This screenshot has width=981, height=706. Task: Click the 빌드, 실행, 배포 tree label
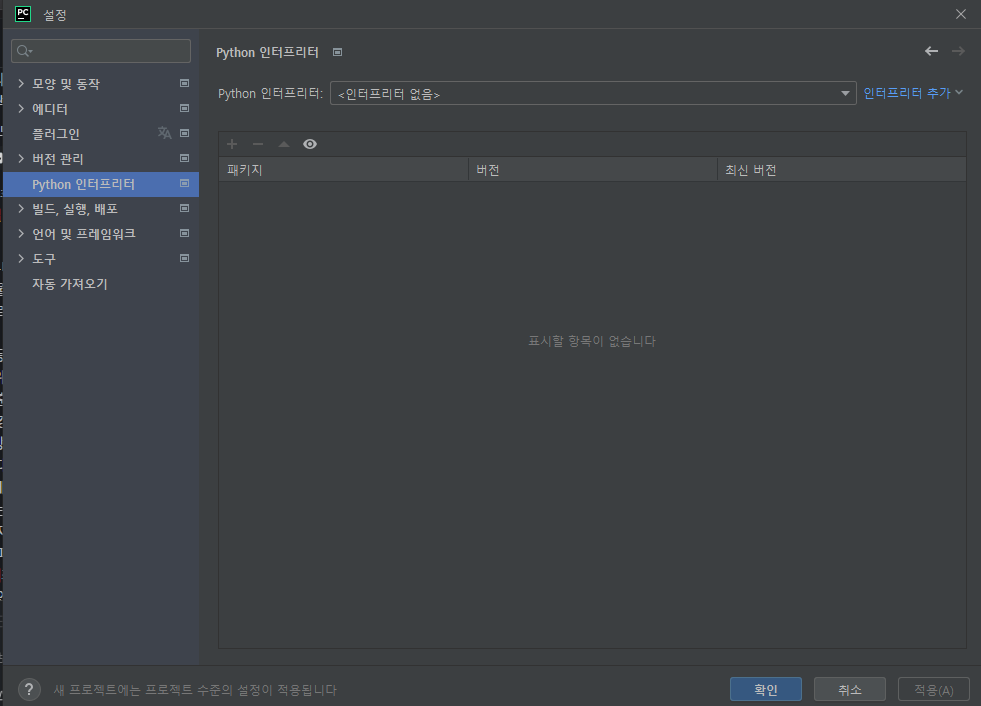click(x=75, y=209)
